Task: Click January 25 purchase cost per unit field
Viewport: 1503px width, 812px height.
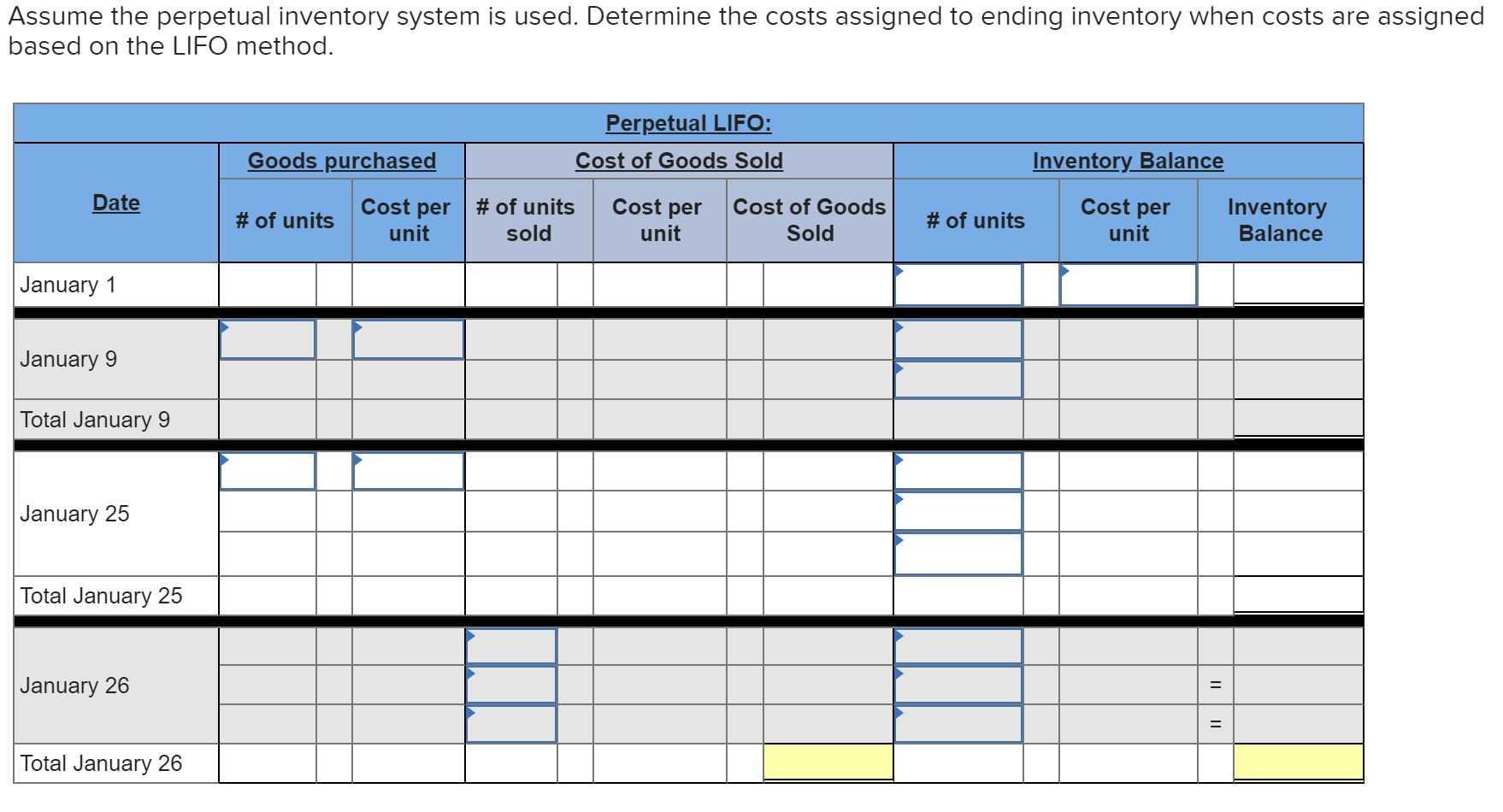Action: click(x=409, y=471)
